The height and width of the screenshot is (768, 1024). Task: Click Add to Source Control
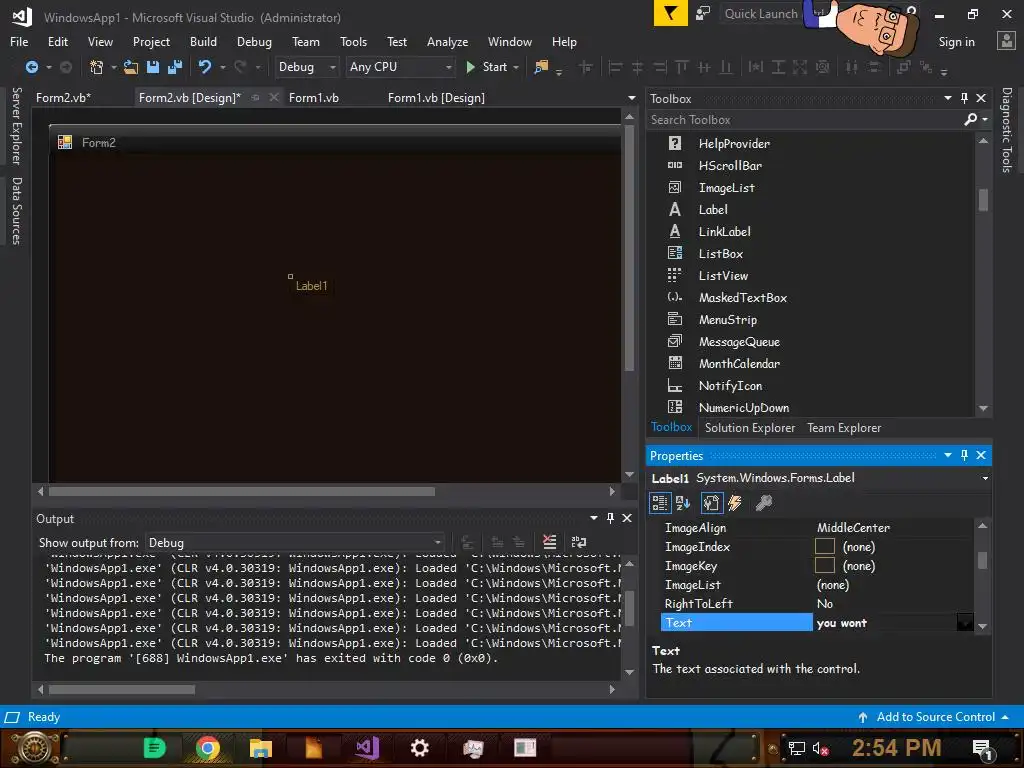pyautogui.click(x=935, y=716)
